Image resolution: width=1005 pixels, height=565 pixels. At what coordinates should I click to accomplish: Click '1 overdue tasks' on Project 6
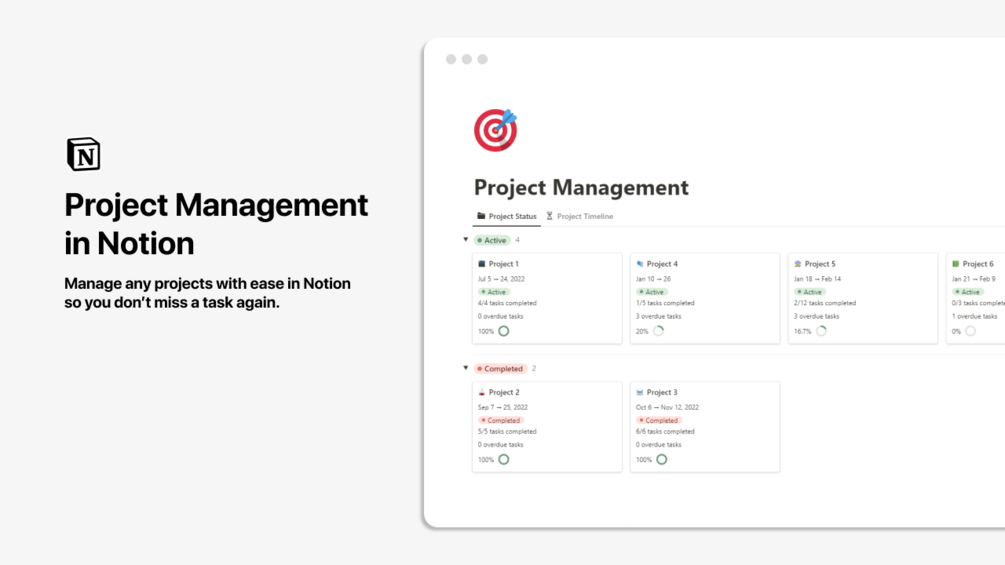[x=974, y=316]
